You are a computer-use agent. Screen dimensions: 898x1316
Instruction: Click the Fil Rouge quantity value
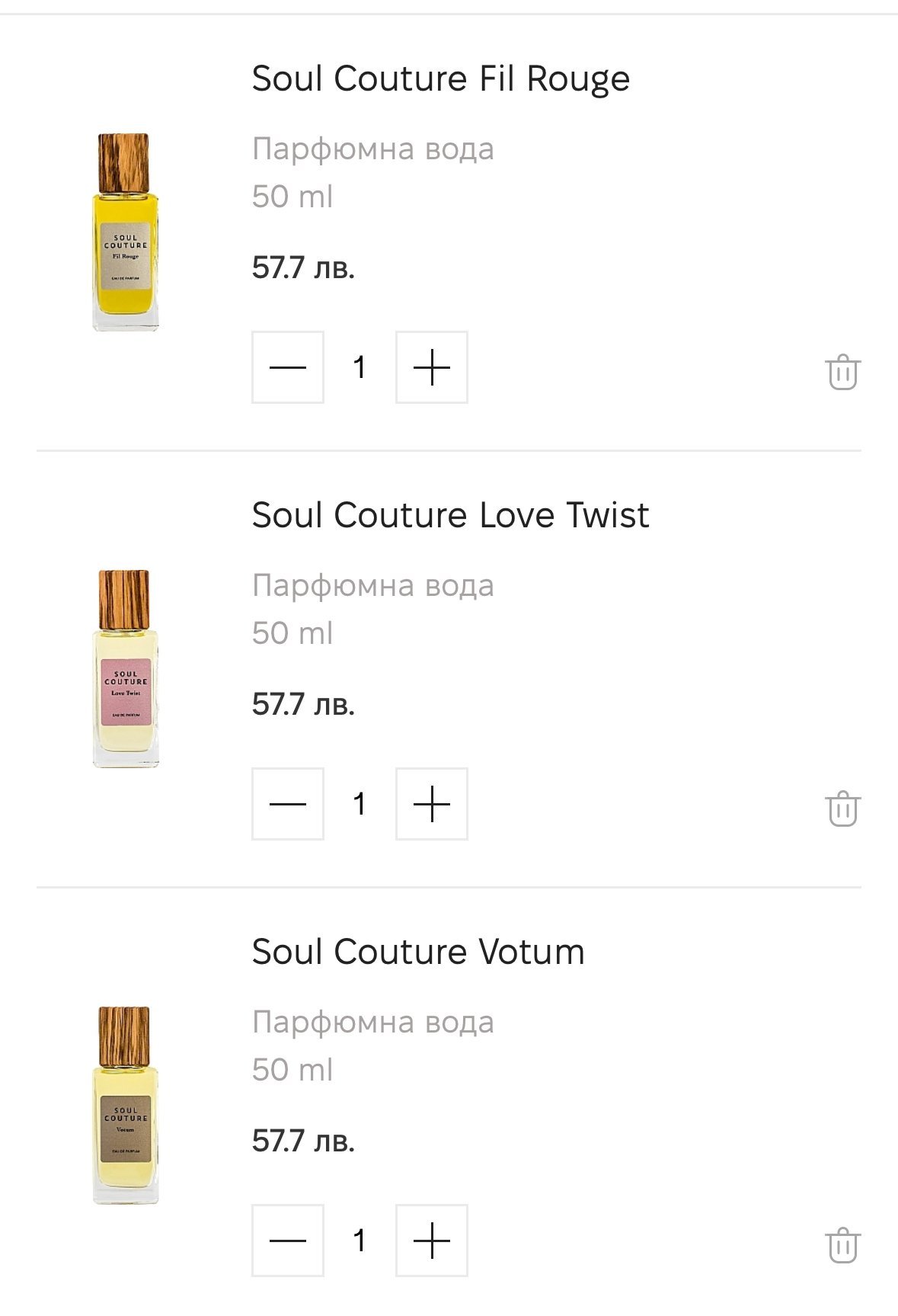[360, 367]
